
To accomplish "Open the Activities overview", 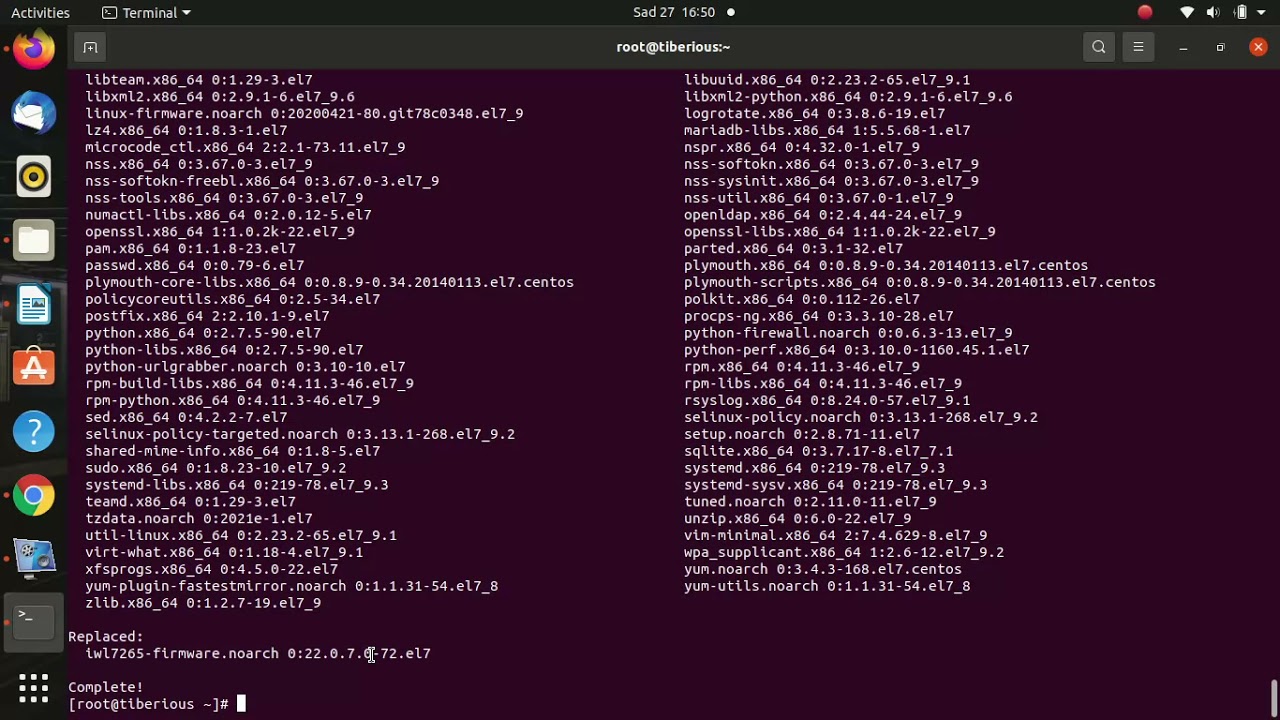I will click(40, 12).
